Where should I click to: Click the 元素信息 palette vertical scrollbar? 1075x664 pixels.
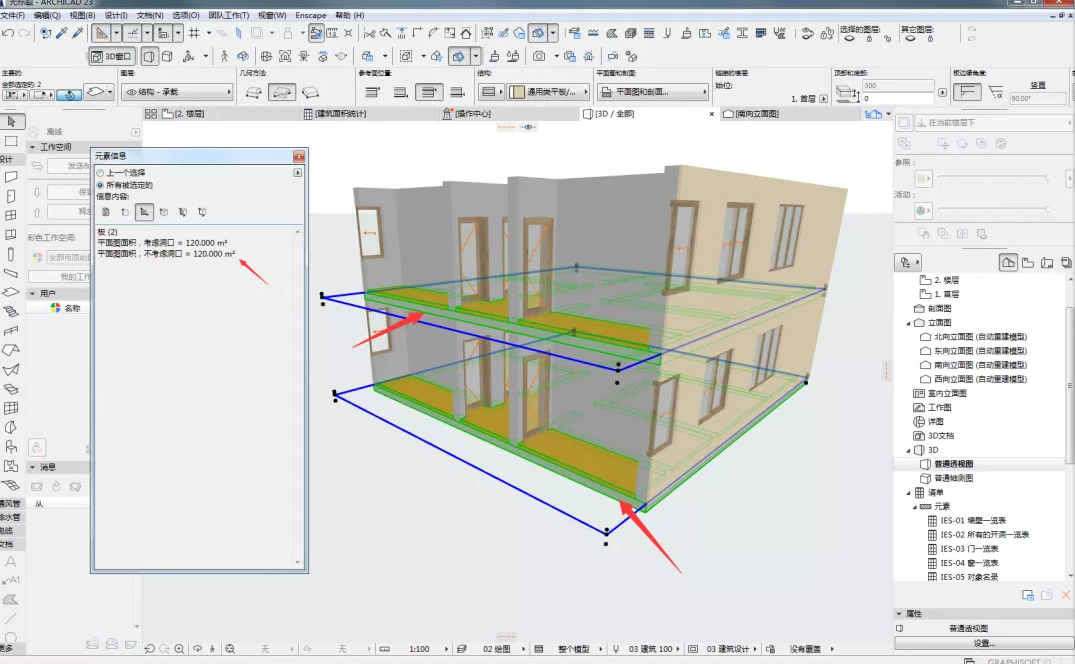tap(298, 397)
